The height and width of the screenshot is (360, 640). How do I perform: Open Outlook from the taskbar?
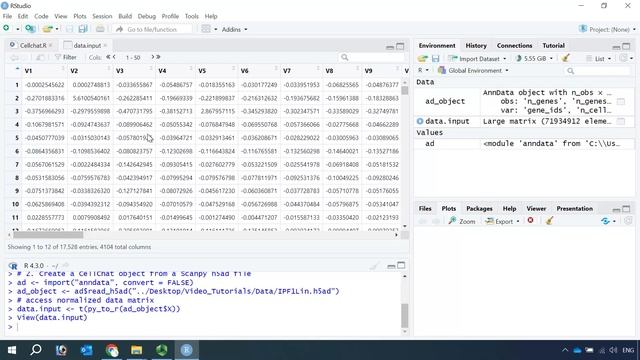tap(86, 350)
